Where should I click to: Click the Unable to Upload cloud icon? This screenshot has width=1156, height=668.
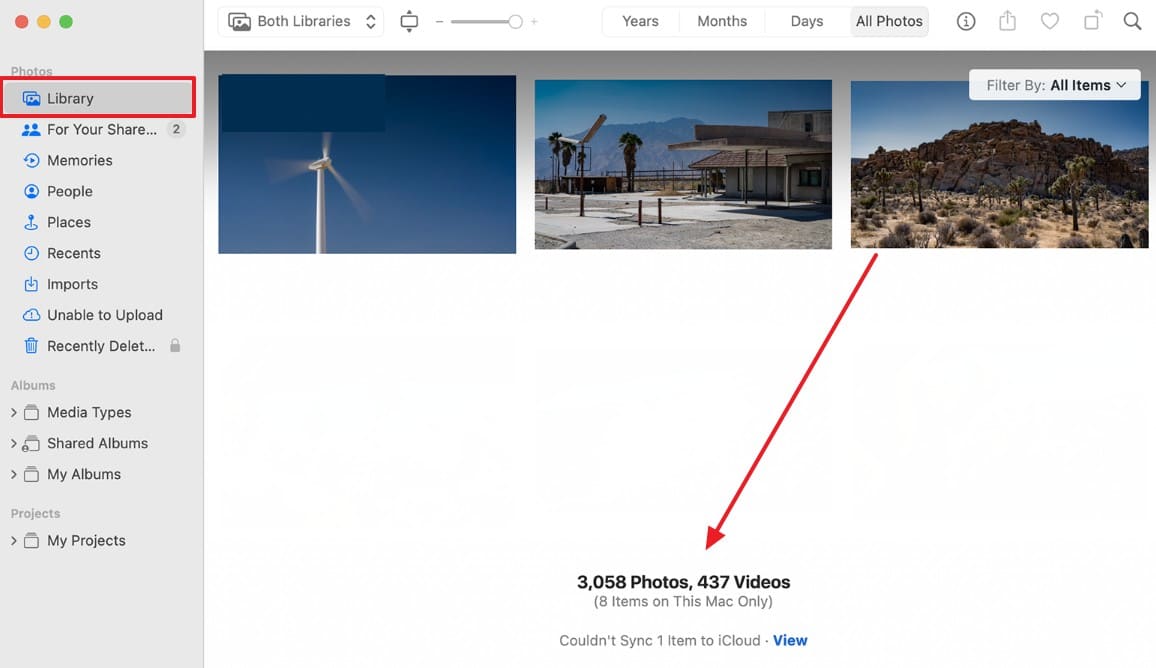(31, 315)
